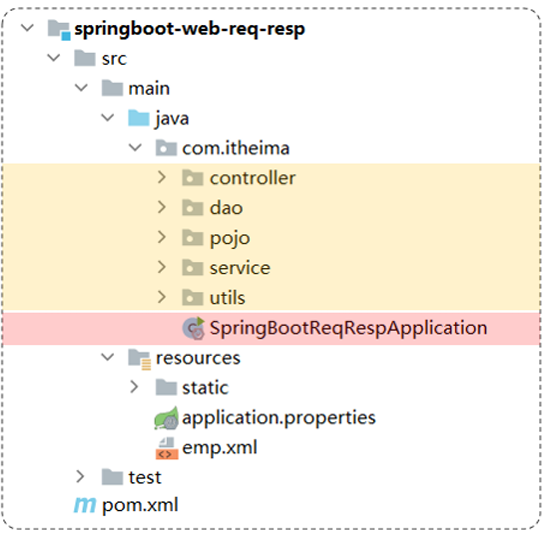Screen dimensions: 544x533
Task: Collapse the java source folder chevron
Action: [108, 117]
